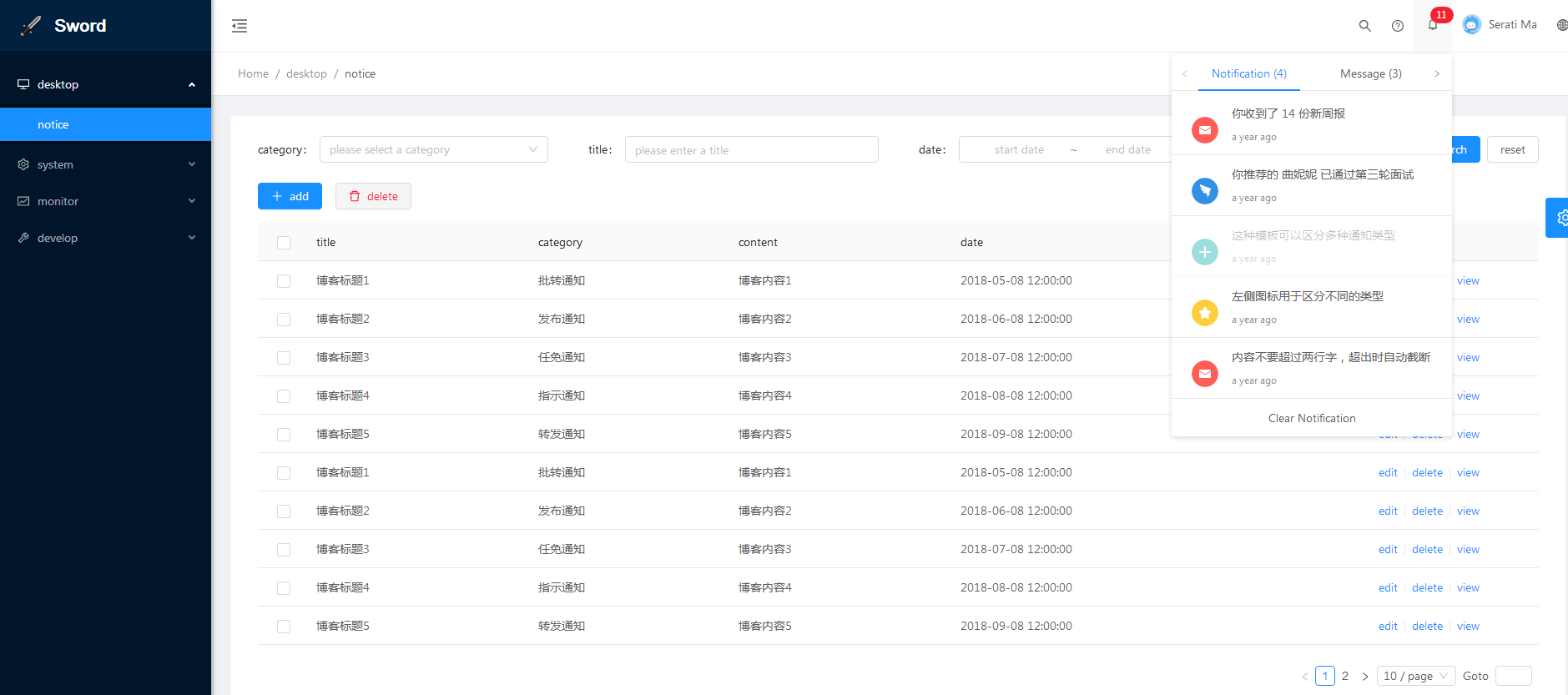Check first 博客标题1 row checkbox
The image size is (1568, 695).
284,281
